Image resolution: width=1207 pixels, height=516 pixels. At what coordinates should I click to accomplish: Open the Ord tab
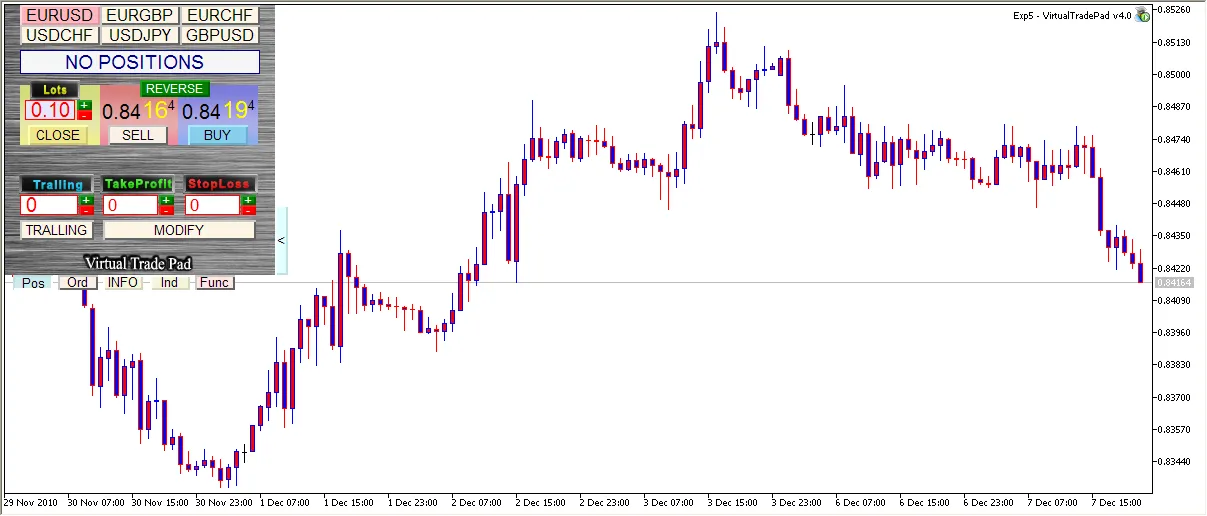point(77,283)
